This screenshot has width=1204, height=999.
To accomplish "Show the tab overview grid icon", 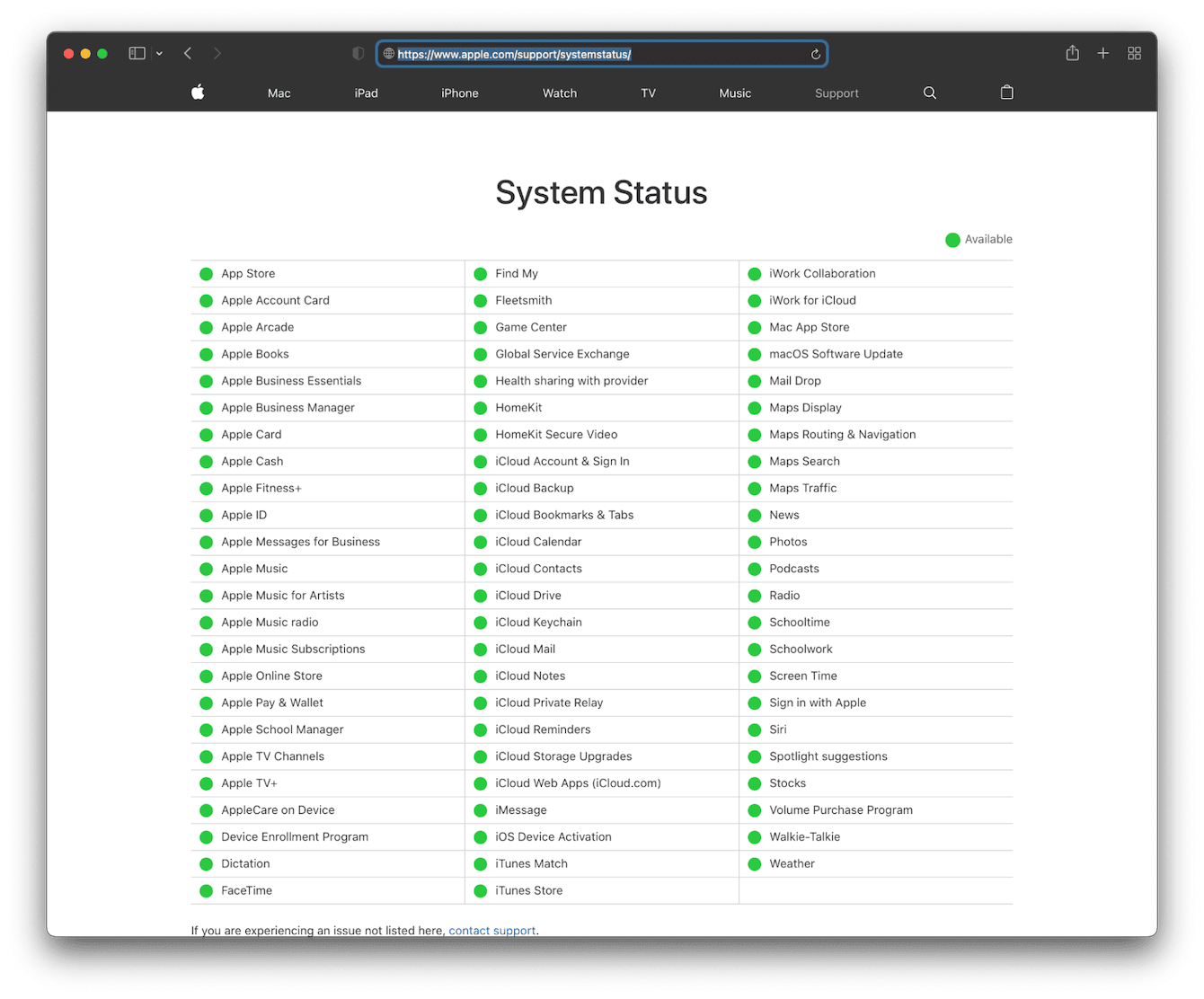I will 1135,54.
